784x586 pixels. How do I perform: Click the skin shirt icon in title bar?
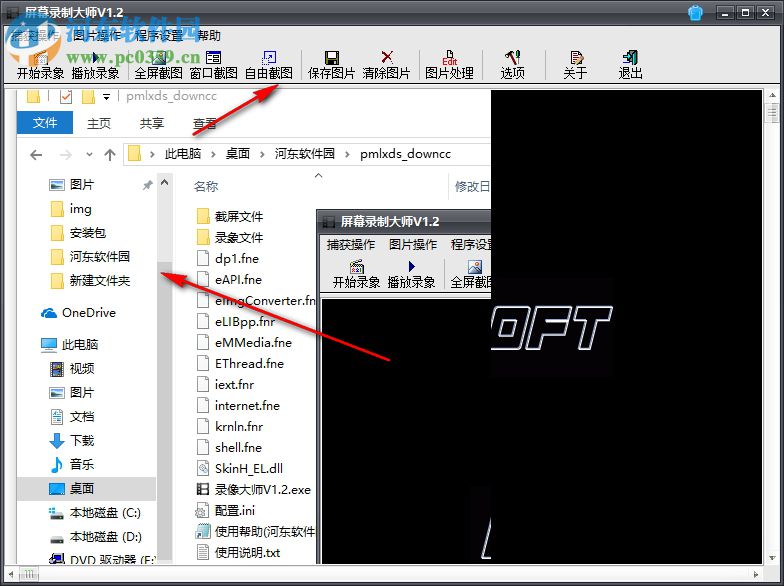point(695,12)
